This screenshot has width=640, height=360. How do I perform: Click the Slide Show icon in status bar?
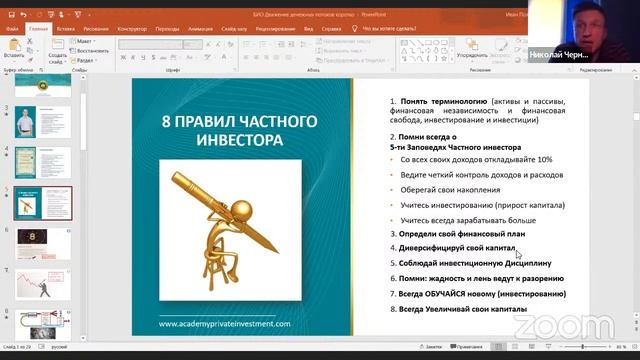(548, 347)
